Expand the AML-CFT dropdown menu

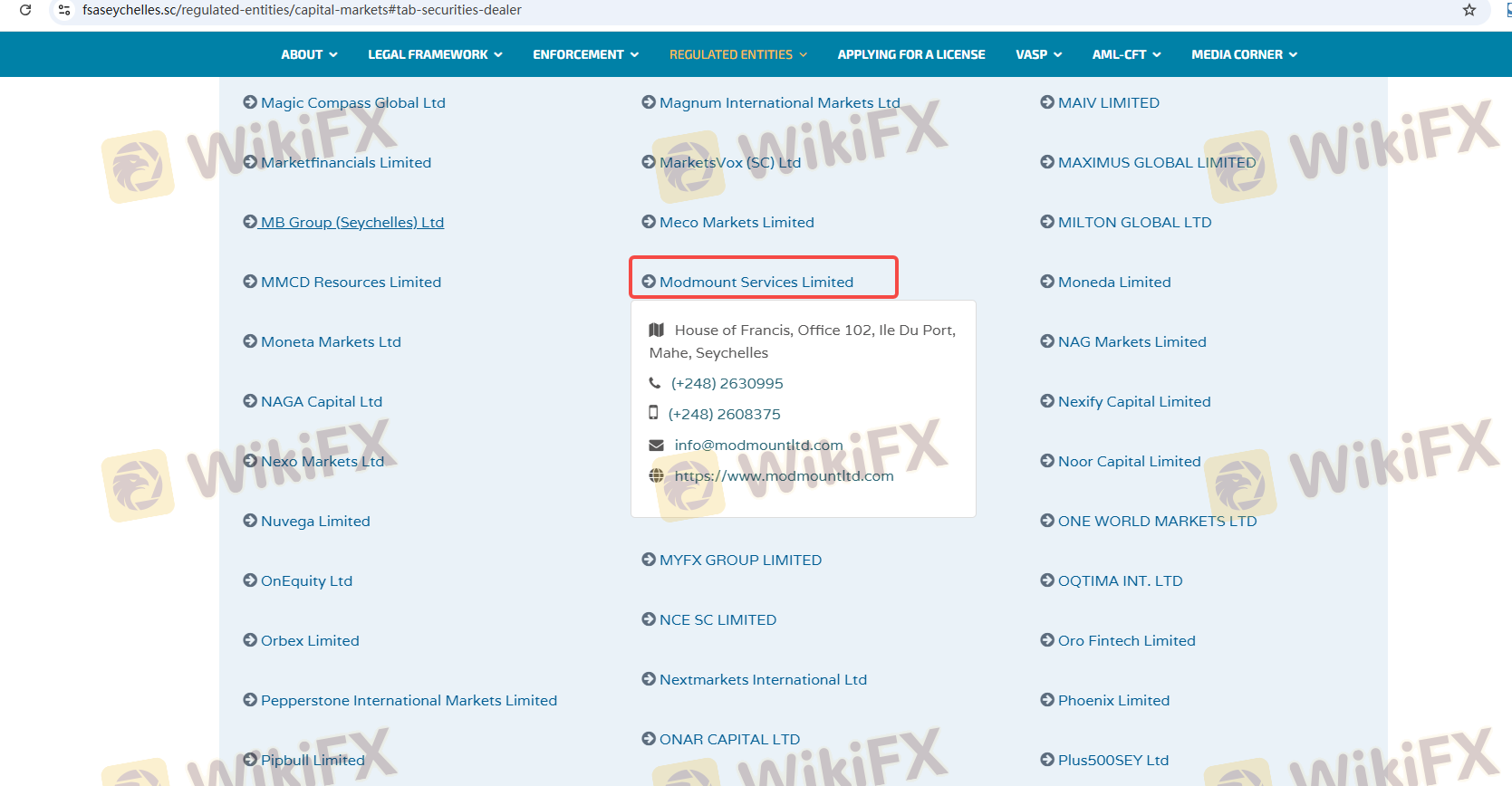(x=1126, y=54)
